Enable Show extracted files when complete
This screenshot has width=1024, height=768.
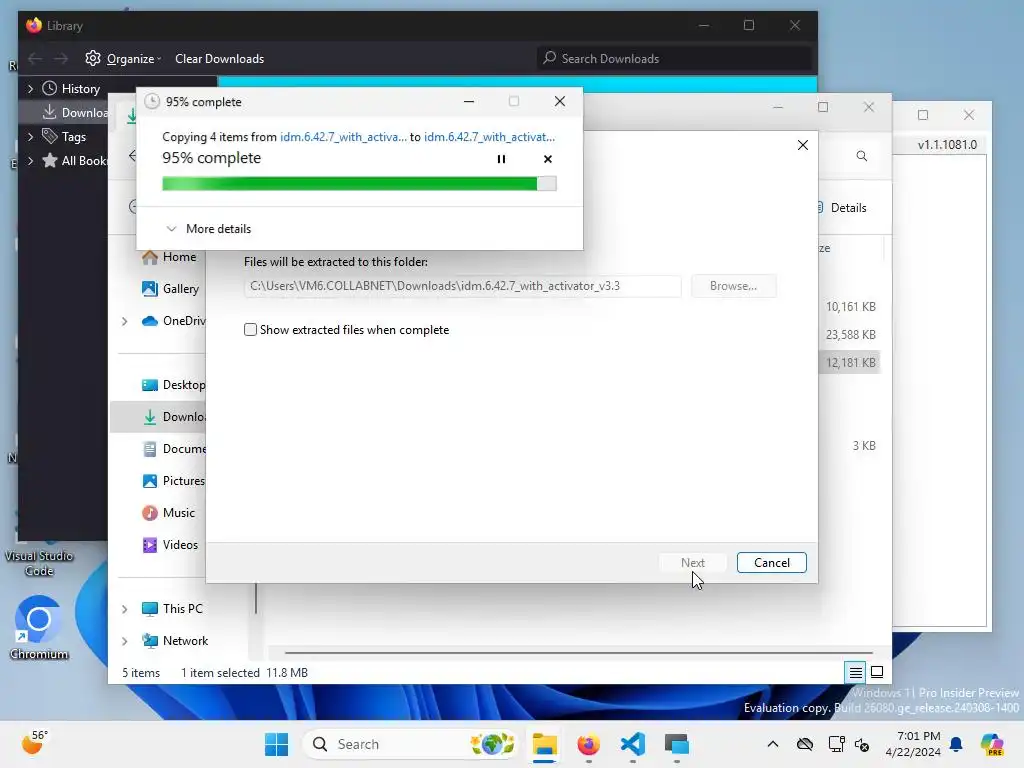click(x=250, y=330)
